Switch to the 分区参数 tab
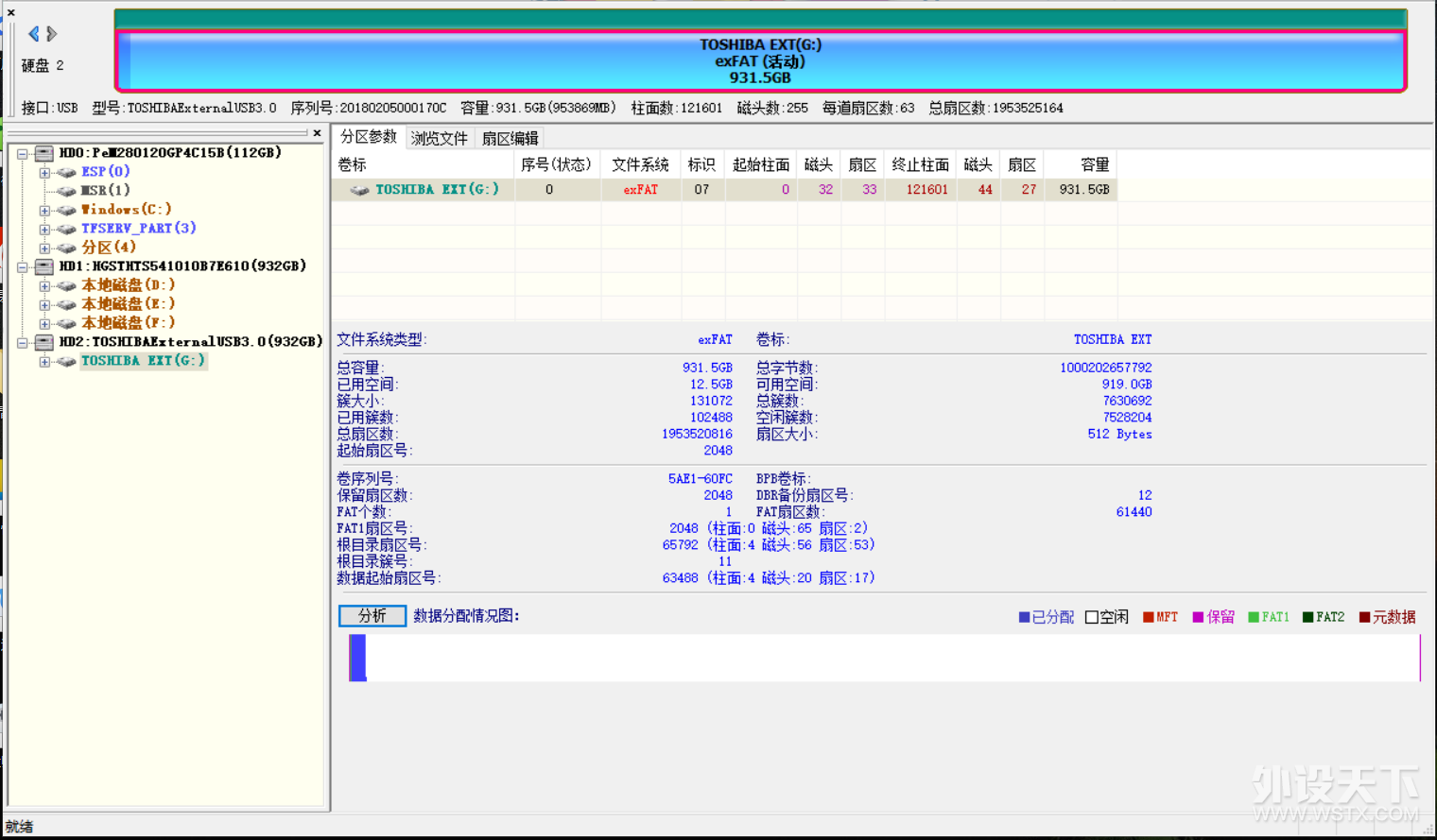Image resolution: width=1437 pixels, height=840 pixels. tap(369, 137)
